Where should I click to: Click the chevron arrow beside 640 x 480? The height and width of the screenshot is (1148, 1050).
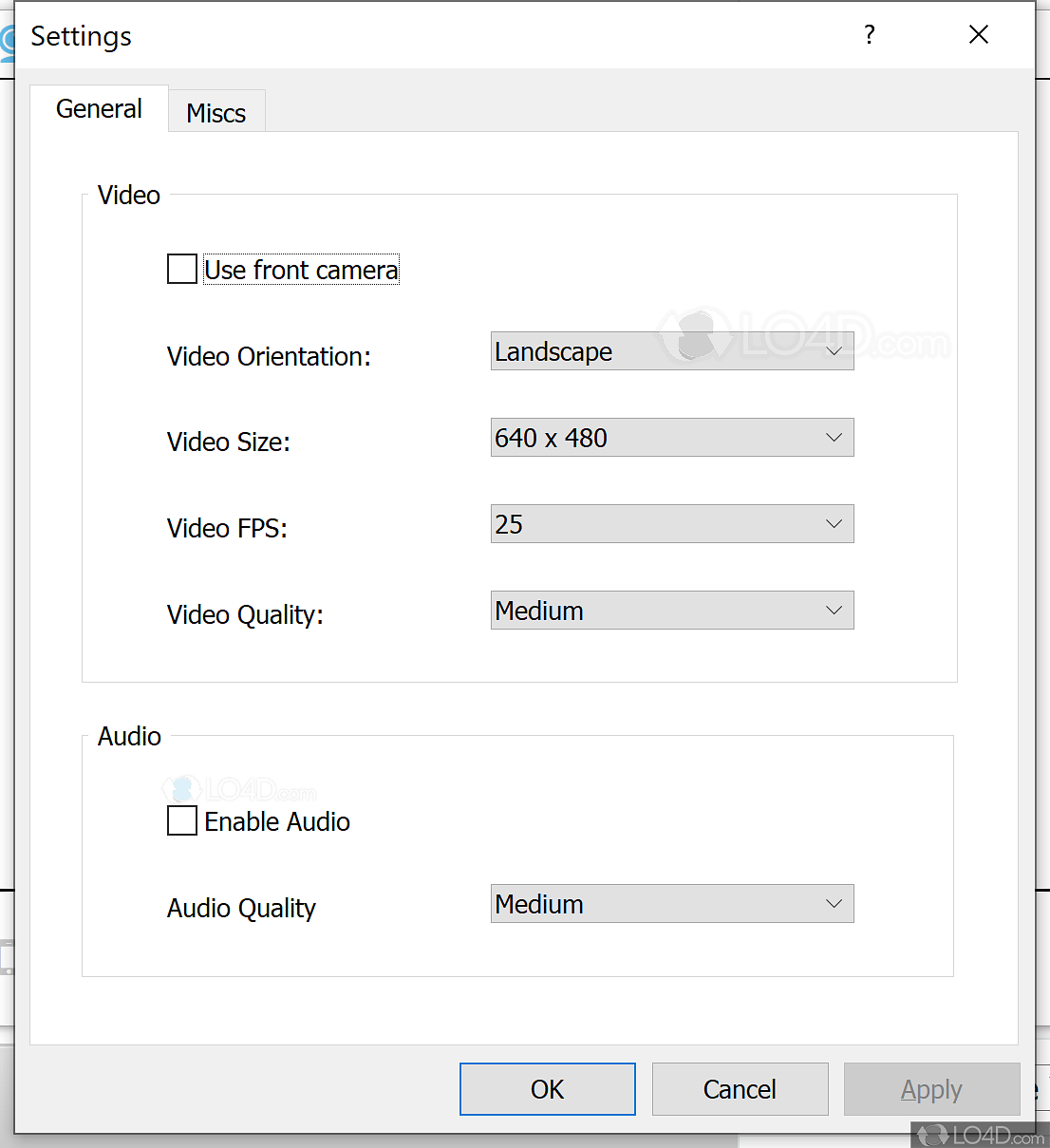834,438
